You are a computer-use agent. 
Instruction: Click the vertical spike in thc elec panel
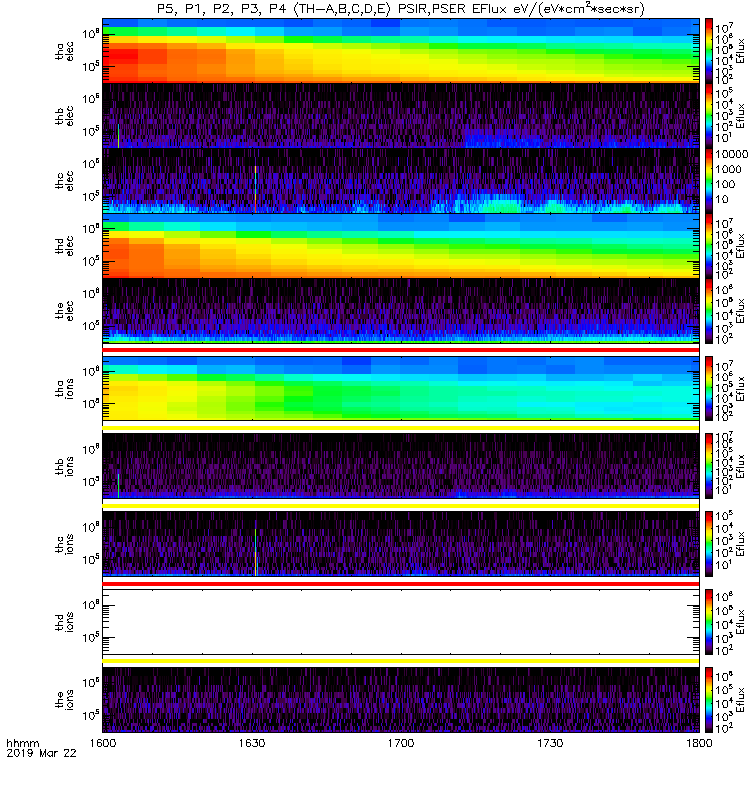point(256,189)
